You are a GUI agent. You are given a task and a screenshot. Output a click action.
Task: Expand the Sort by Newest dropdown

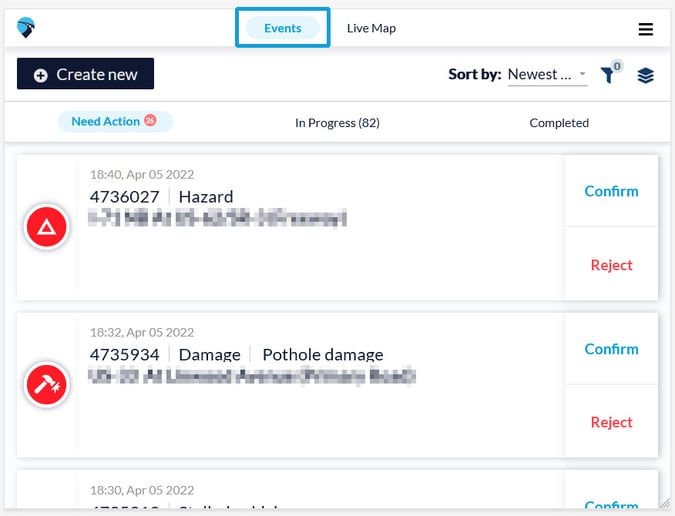(x=547, y=75)
